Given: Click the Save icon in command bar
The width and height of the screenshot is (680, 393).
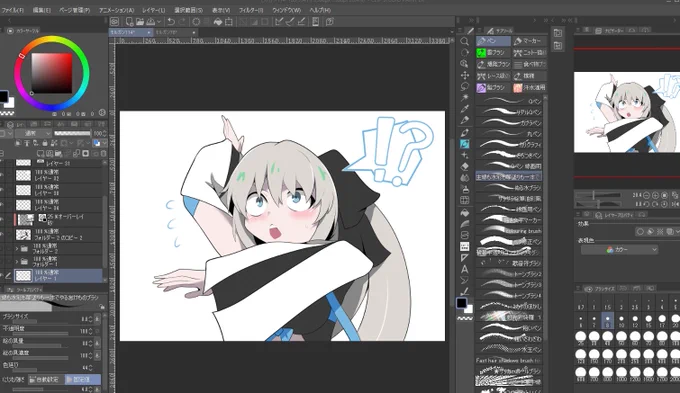Looking at the screenshot, I should (150, 22).
